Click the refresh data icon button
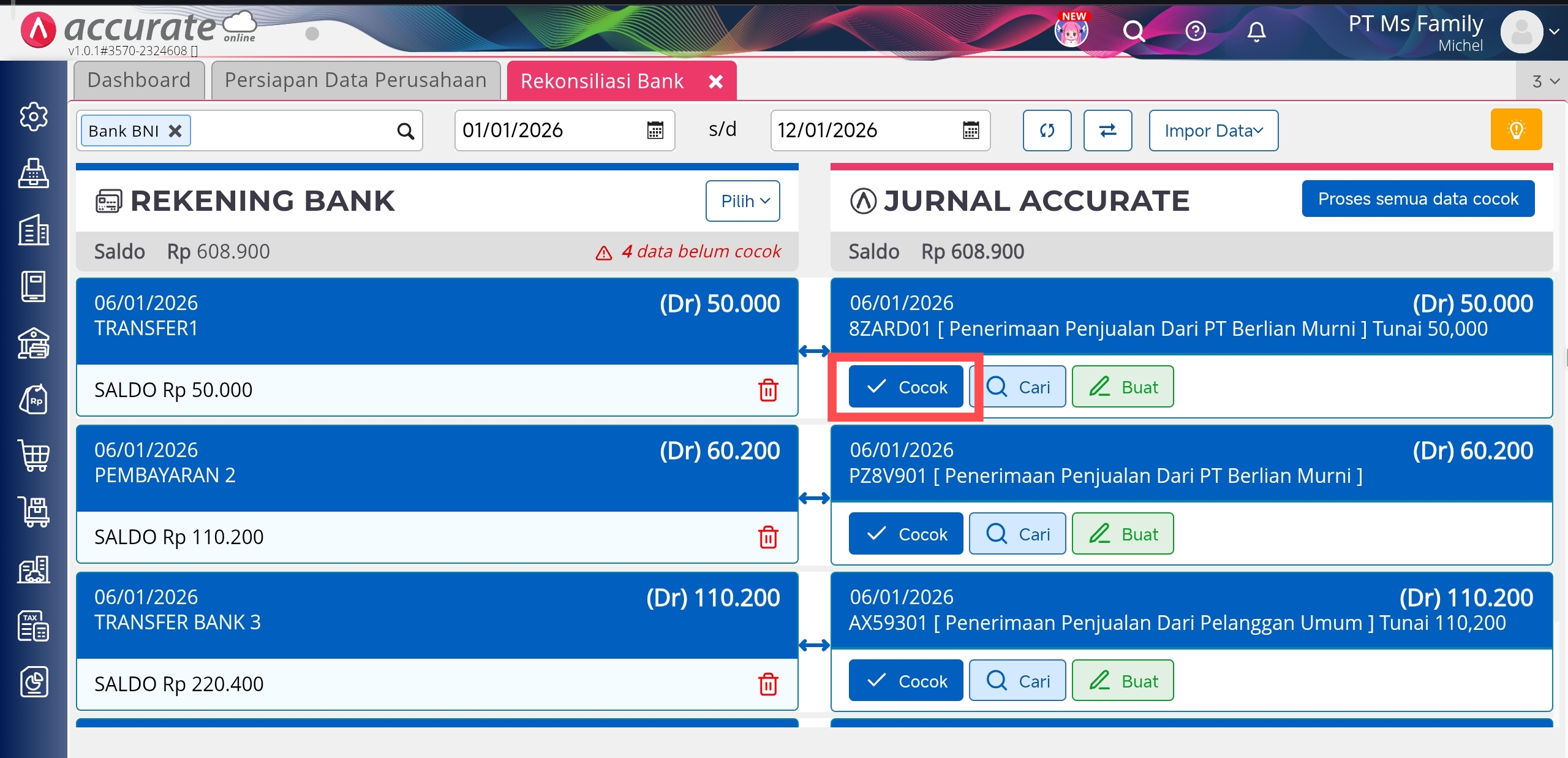Viewport: 1568px width, 758px height. coord(1047,130)
